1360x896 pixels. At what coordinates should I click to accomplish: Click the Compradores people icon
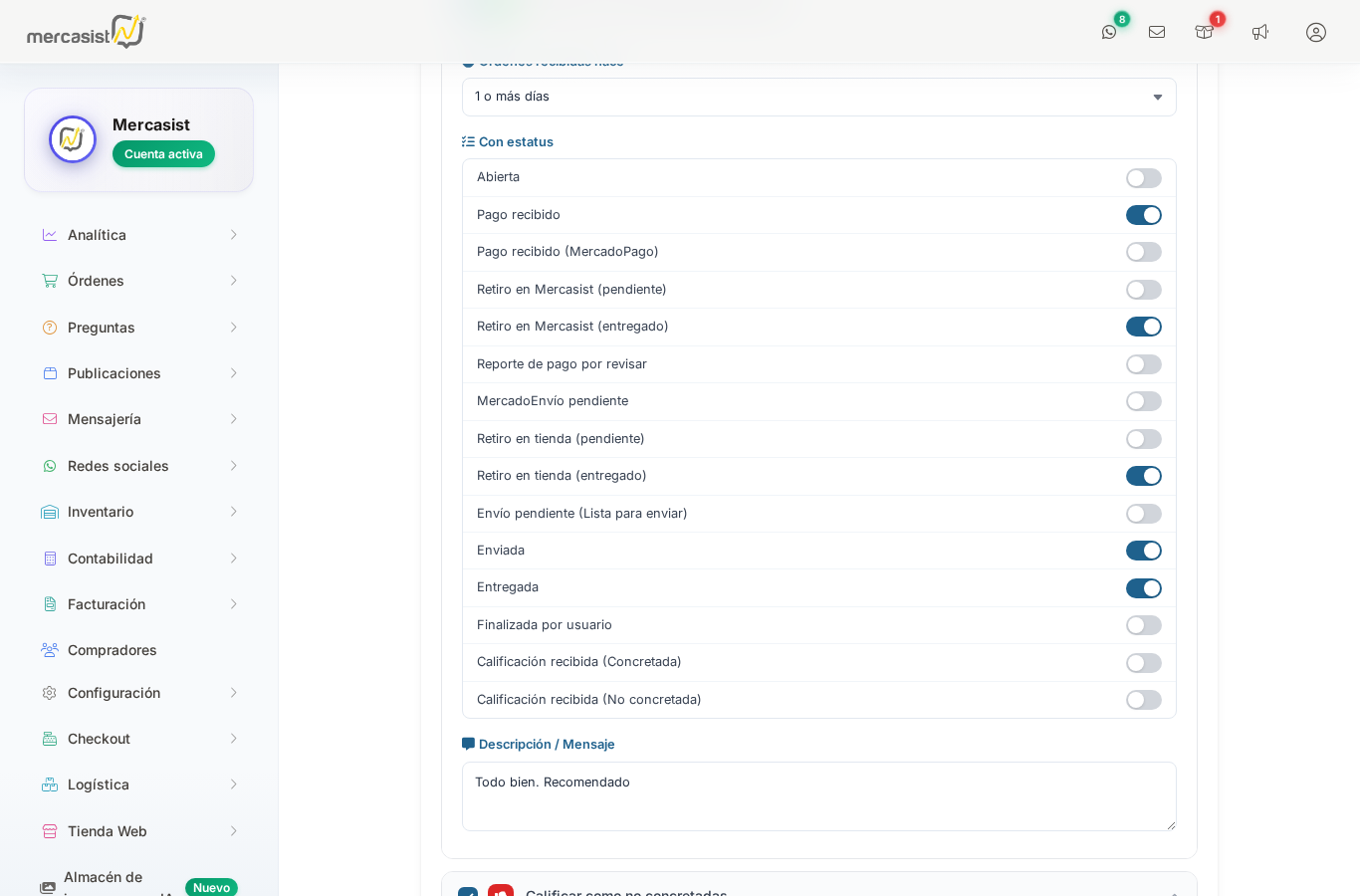coord(50,650)
